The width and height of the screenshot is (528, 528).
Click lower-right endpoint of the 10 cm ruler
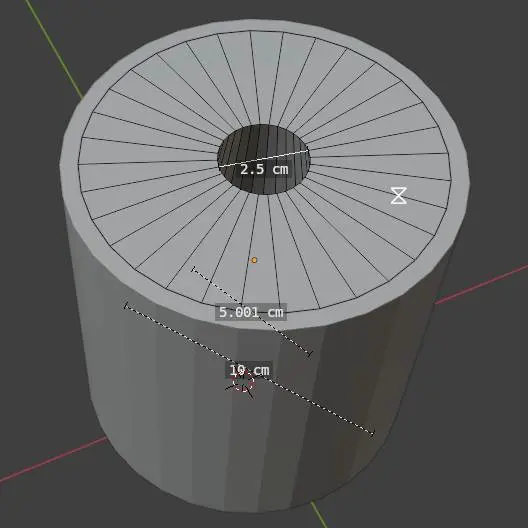click(x=372, y=433)
